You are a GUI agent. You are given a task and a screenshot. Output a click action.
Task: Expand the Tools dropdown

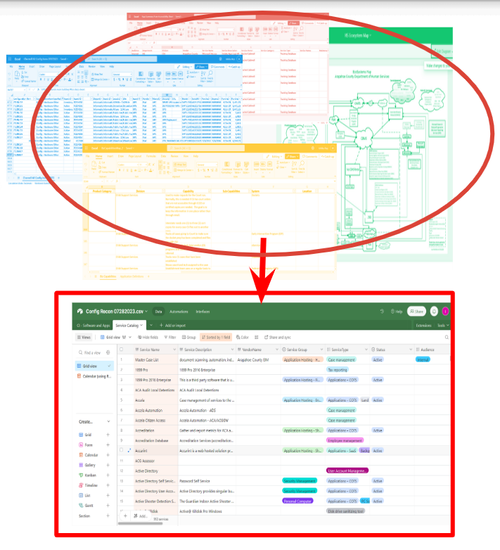443,326
